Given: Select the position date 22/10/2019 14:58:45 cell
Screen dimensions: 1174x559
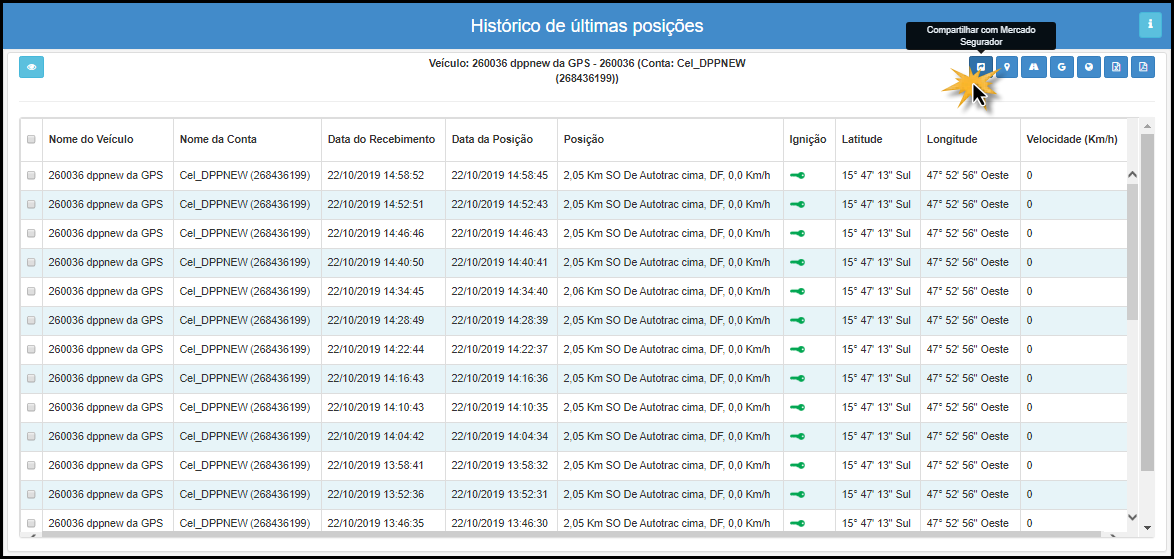Looking at the screenshot, I should point(499,175).
